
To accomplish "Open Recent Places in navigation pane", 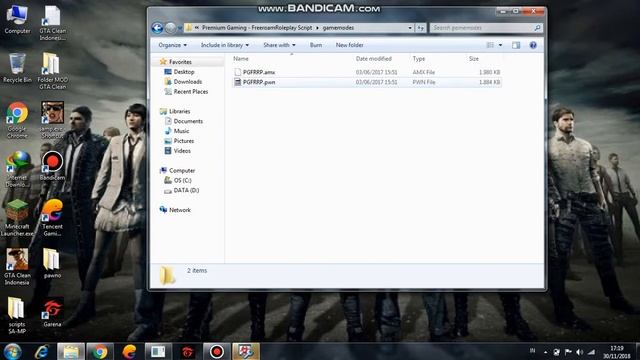I will click(191, 91).
